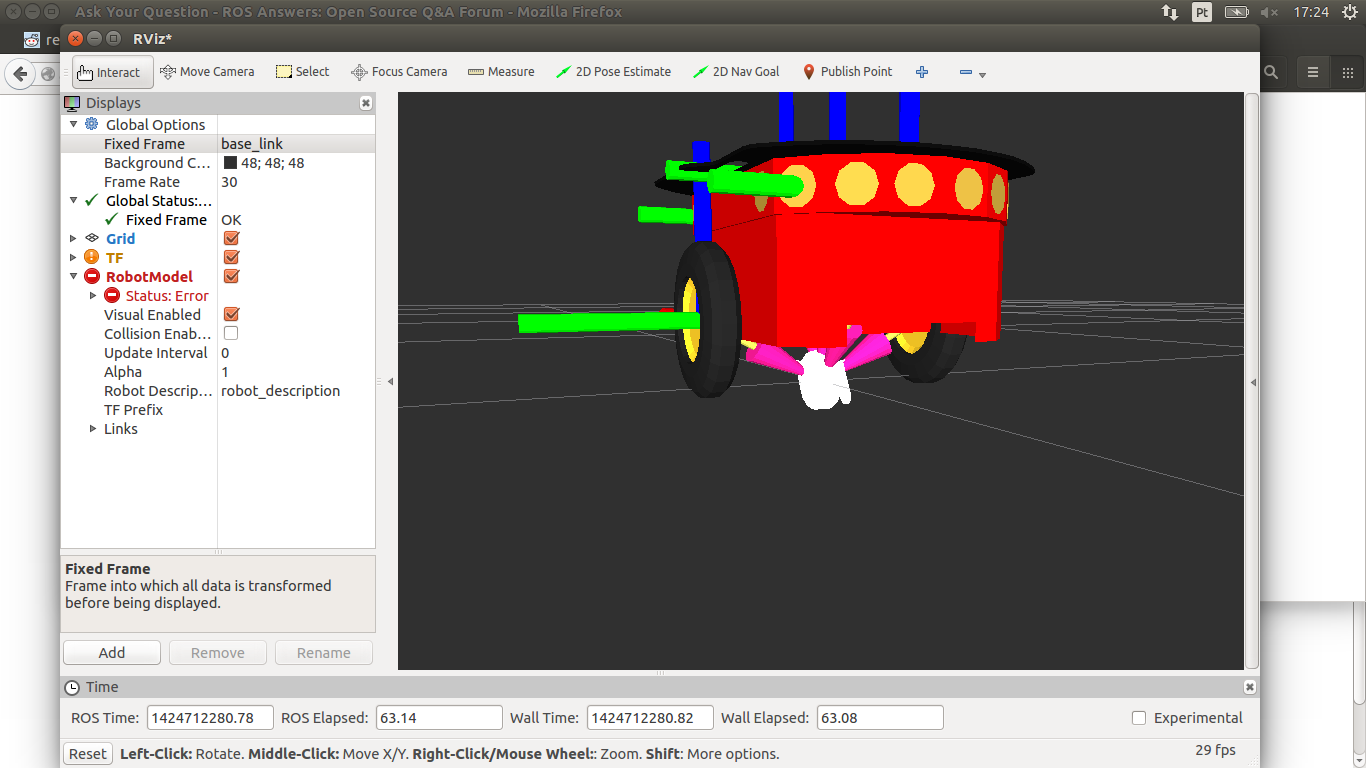Open the system volume indicator
Screen dimensions: 1366x768
pos(1269,12)
